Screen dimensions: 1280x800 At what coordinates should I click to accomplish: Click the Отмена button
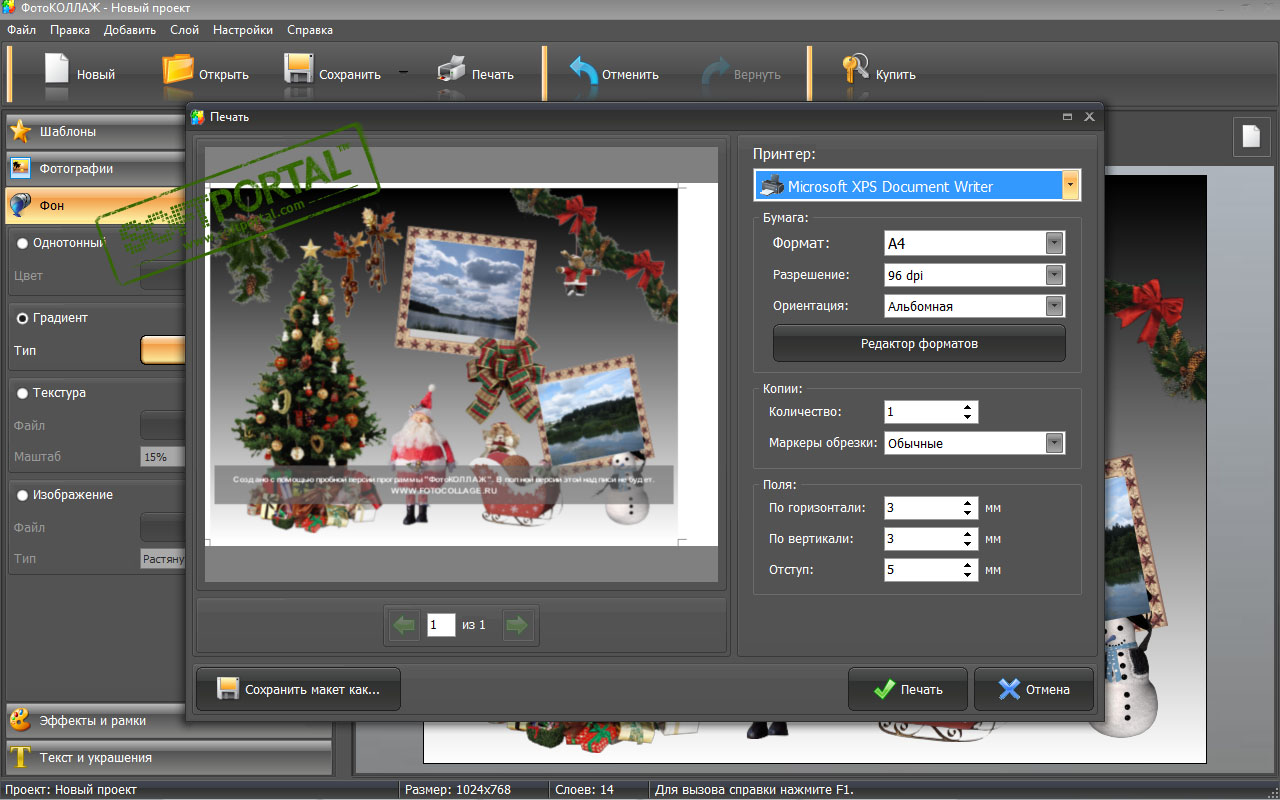coord(1034,689)
